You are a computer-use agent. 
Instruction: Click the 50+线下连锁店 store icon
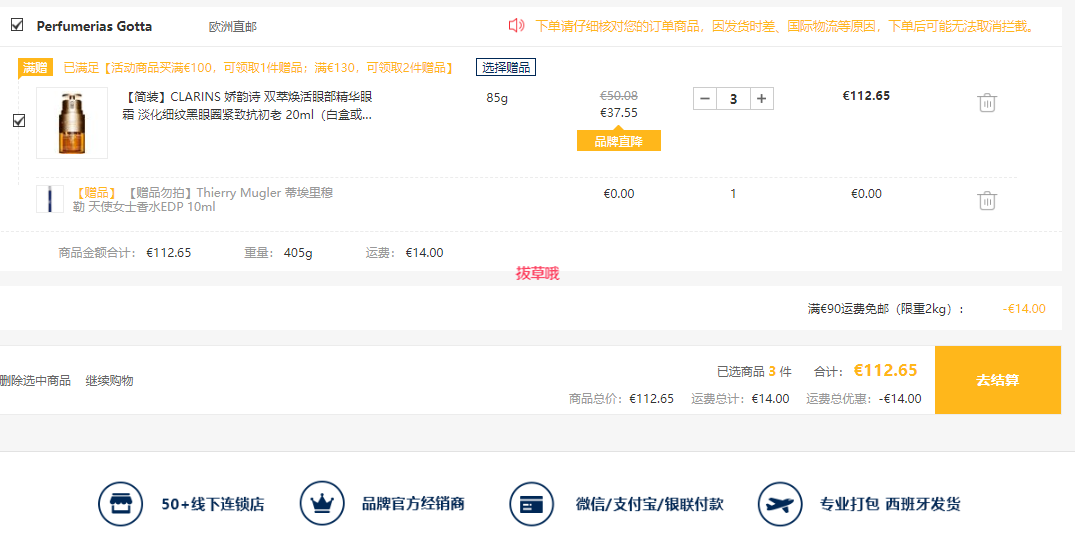coord(121,504)
